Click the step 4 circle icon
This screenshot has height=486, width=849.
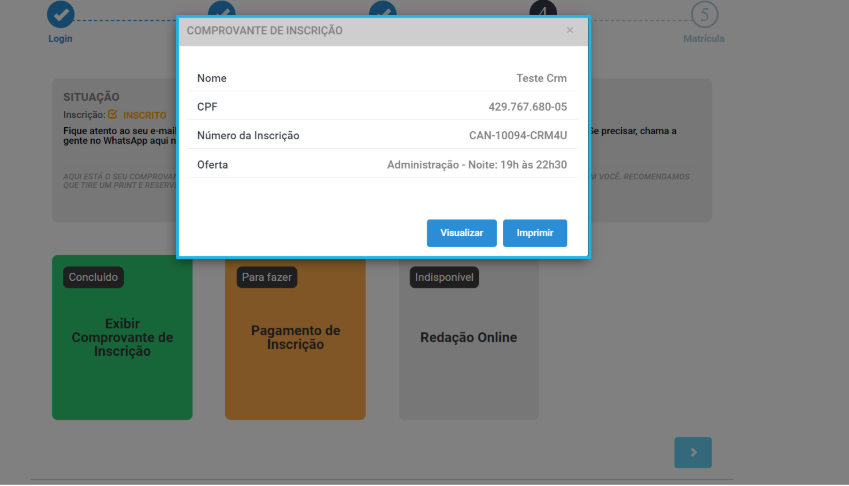[x=543, y=9]
